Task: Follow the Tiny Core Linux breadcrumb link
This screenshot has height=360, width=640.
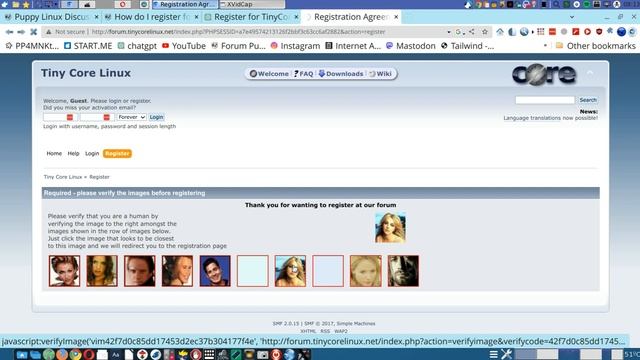Action: coord(63,177)
